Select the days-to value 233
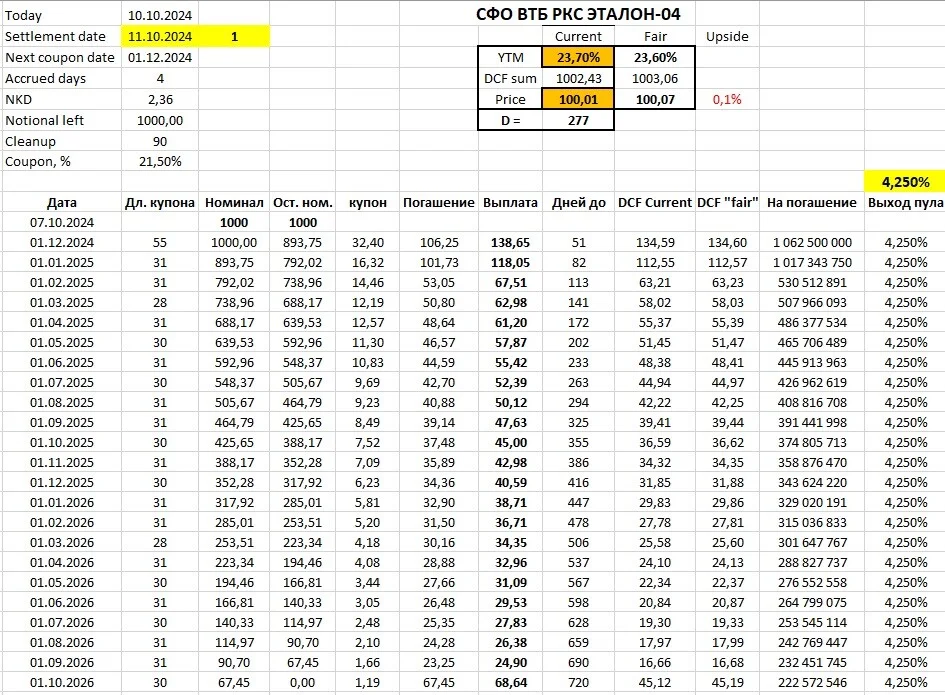 coord(578,362)
